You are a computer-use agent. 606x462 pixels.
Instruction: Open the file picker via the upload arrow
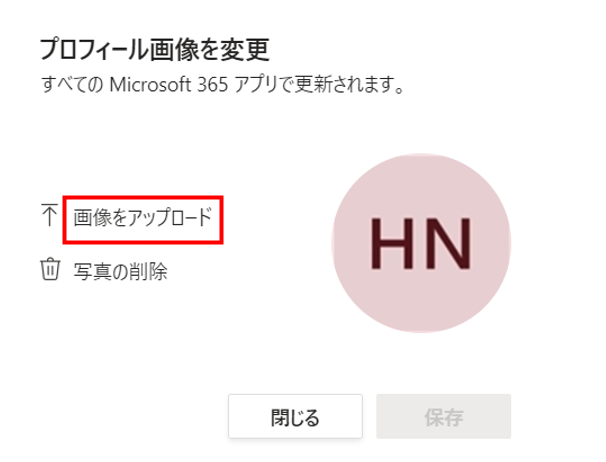pos(49,215)
